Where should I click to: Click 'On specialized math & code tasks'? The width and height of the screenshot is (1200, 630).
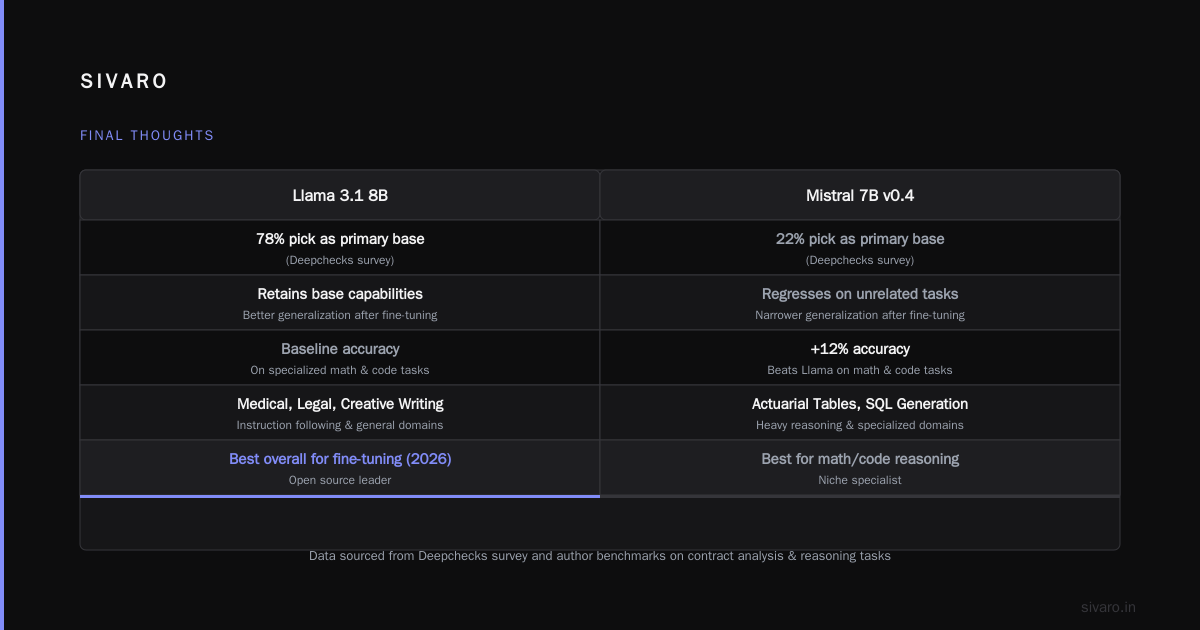[340, 370]
